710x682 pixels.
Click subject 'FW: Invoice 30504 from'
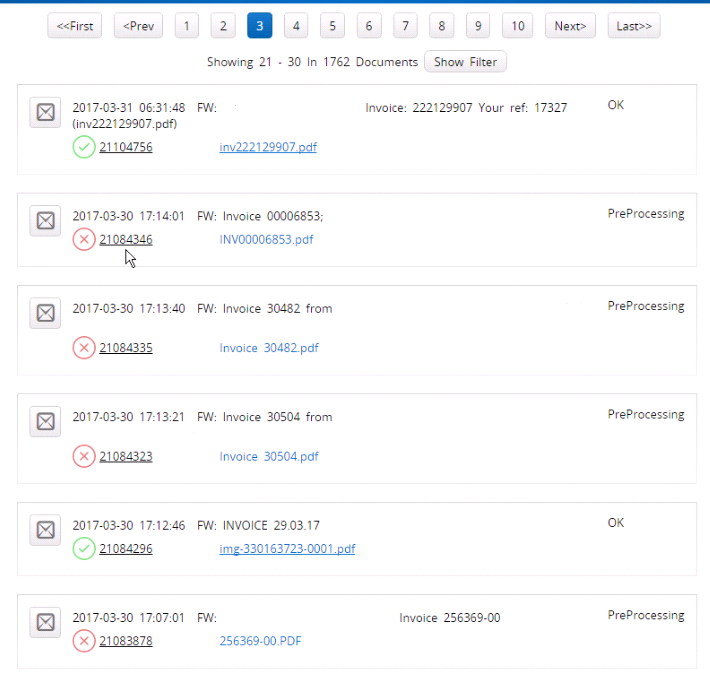pos(264,417)
